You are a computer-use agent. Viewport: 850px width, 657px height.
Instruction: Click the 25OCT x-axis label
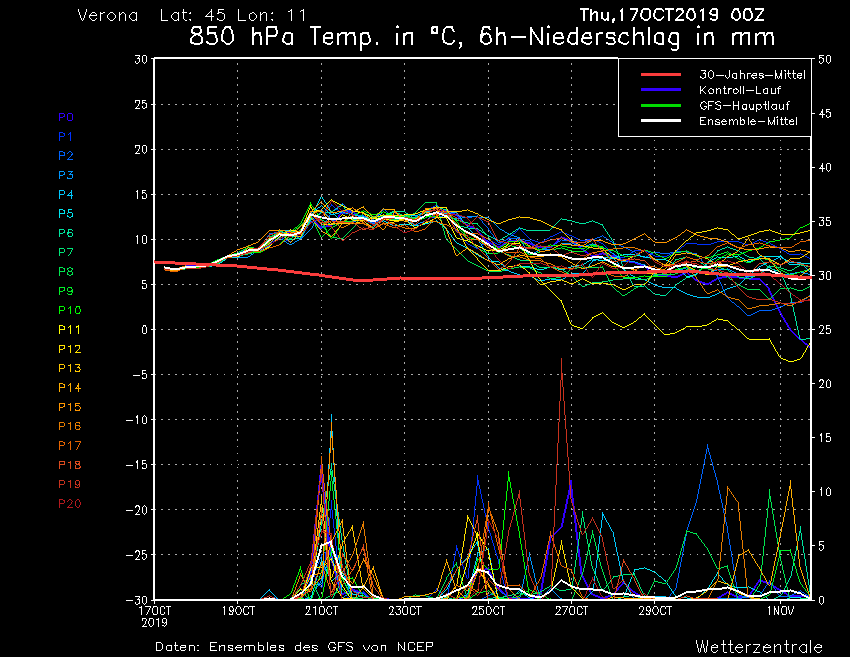click(x=488, y=611)
